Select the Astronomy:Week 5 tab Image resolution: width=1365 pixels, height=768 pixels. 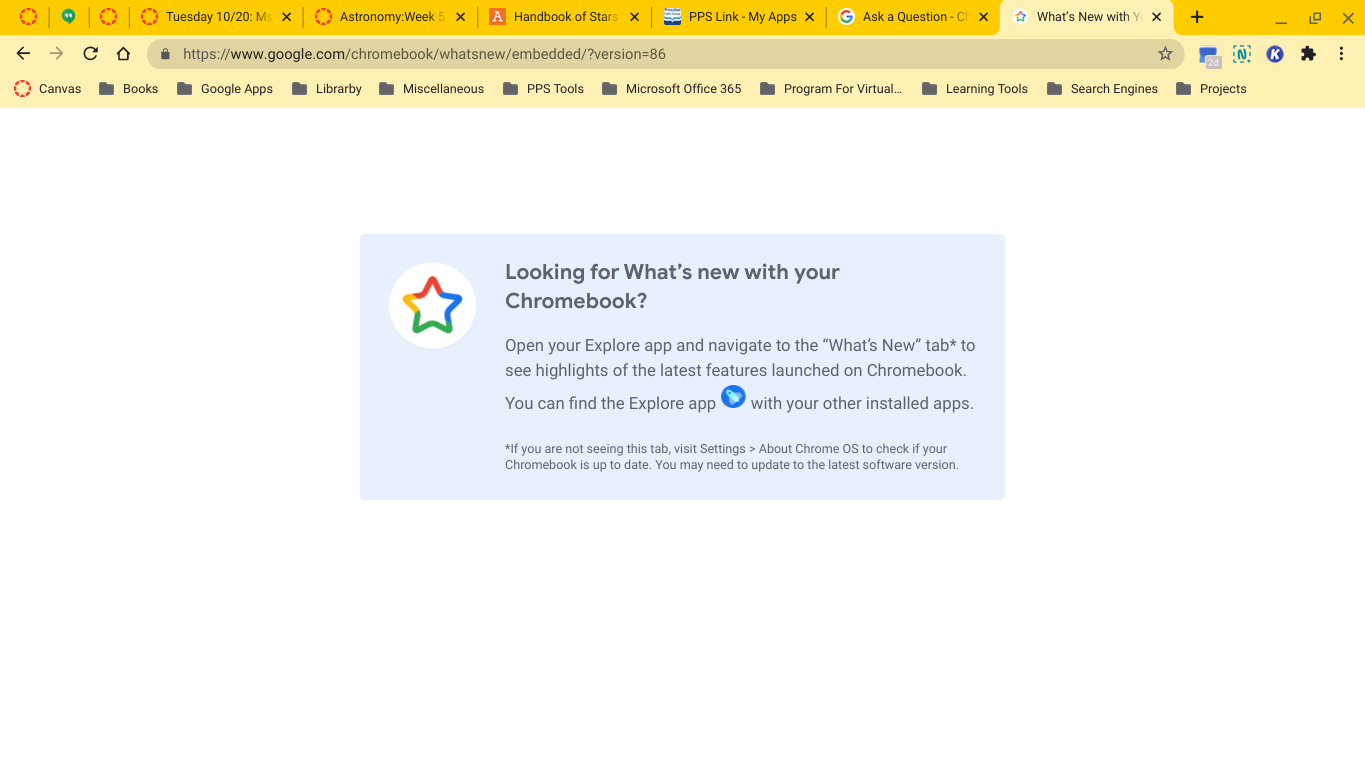385,16
